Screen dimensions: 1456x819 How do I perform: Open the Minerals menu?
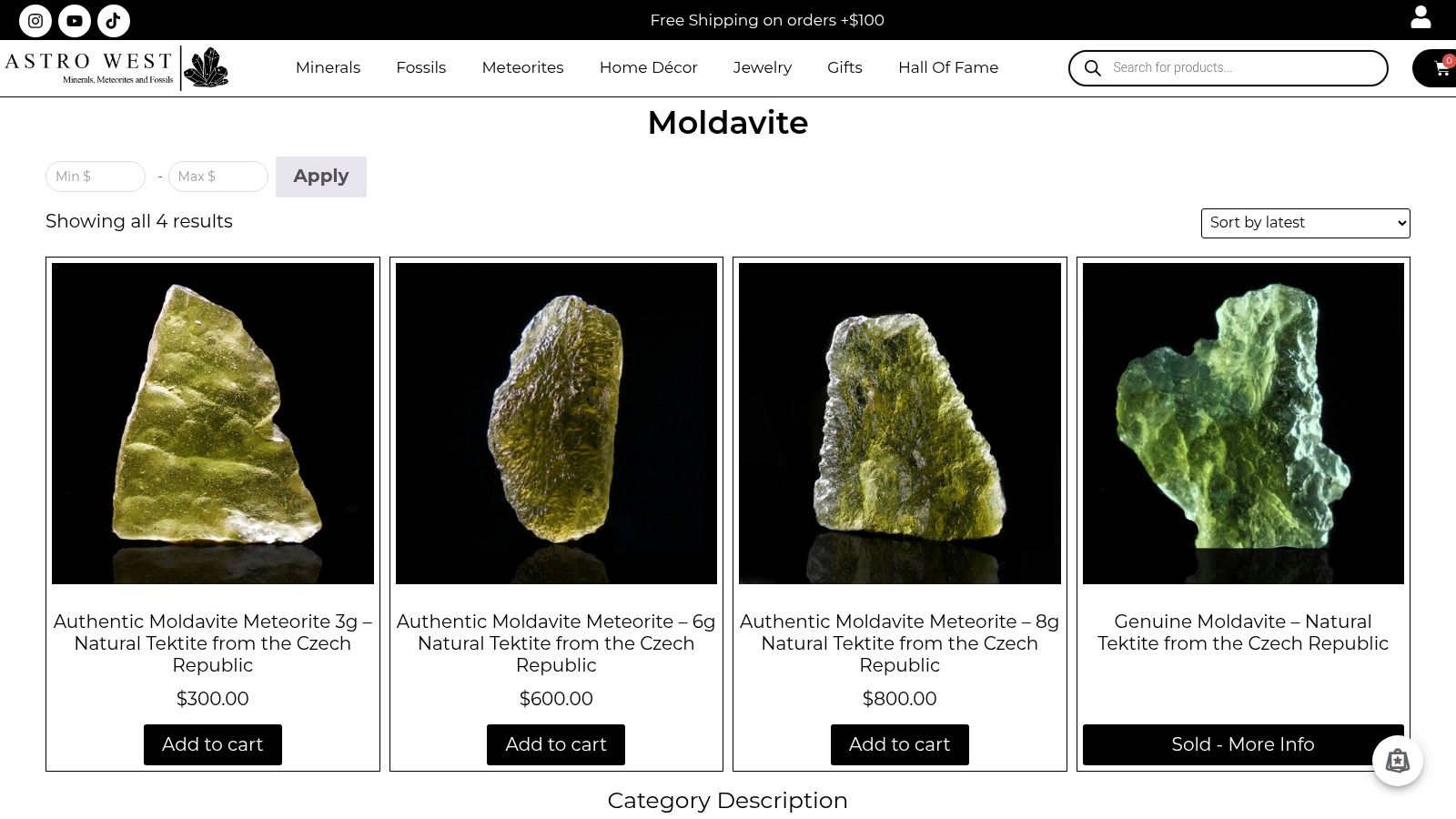coord(328,67)
